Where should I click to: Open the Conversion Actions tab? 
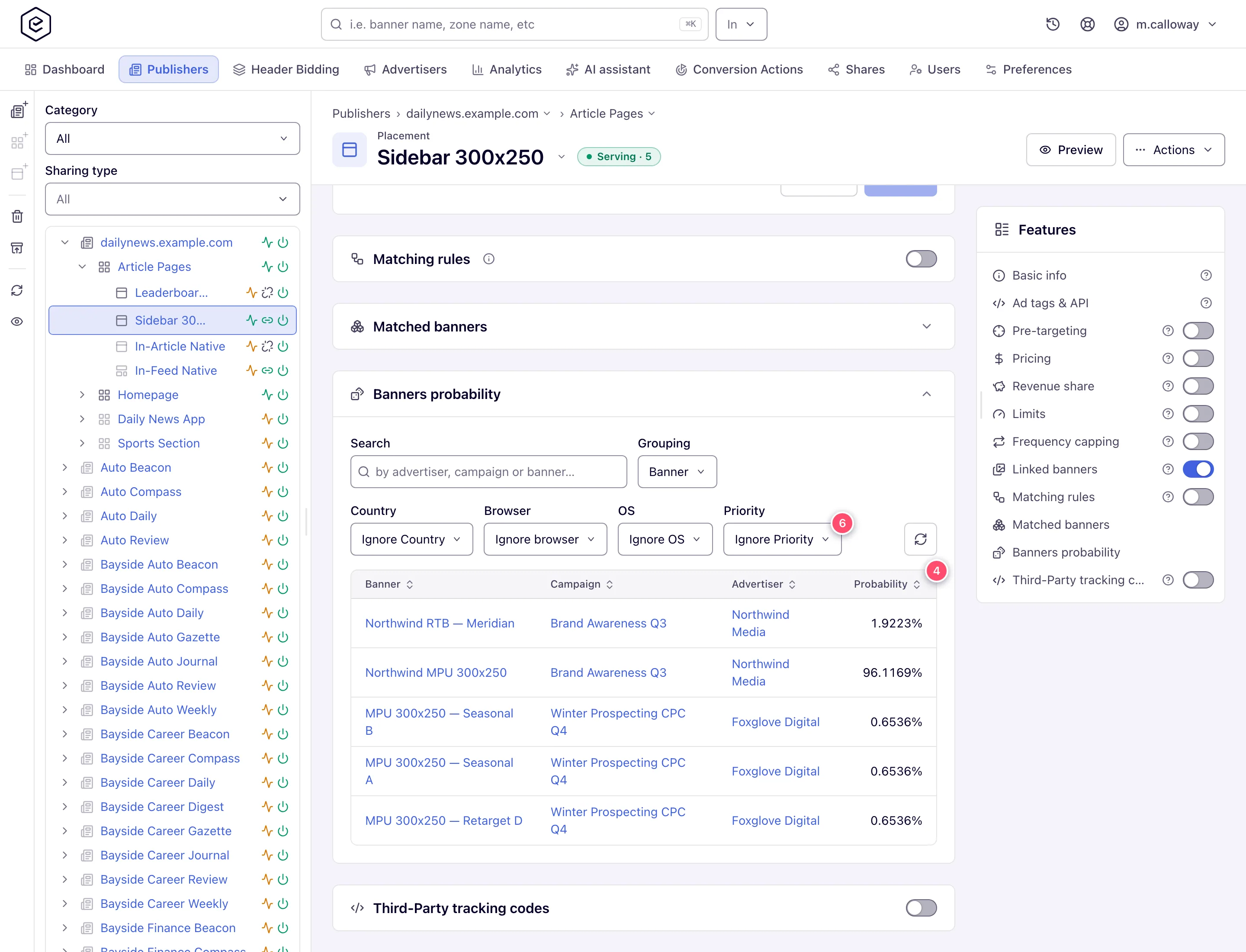click(739, 69)
